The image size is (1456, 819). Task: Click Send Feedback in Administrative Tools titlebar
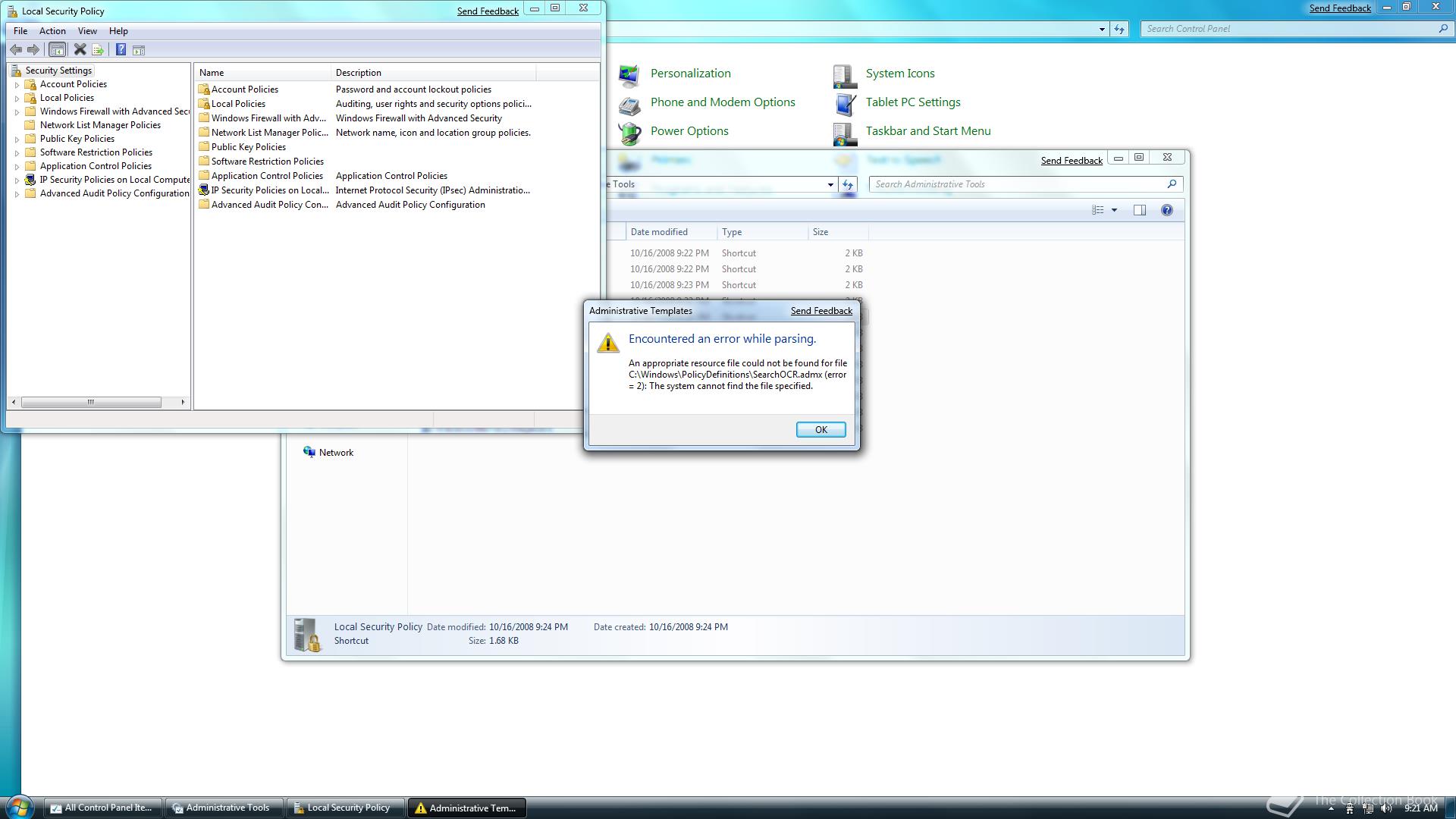point(1072,161)
